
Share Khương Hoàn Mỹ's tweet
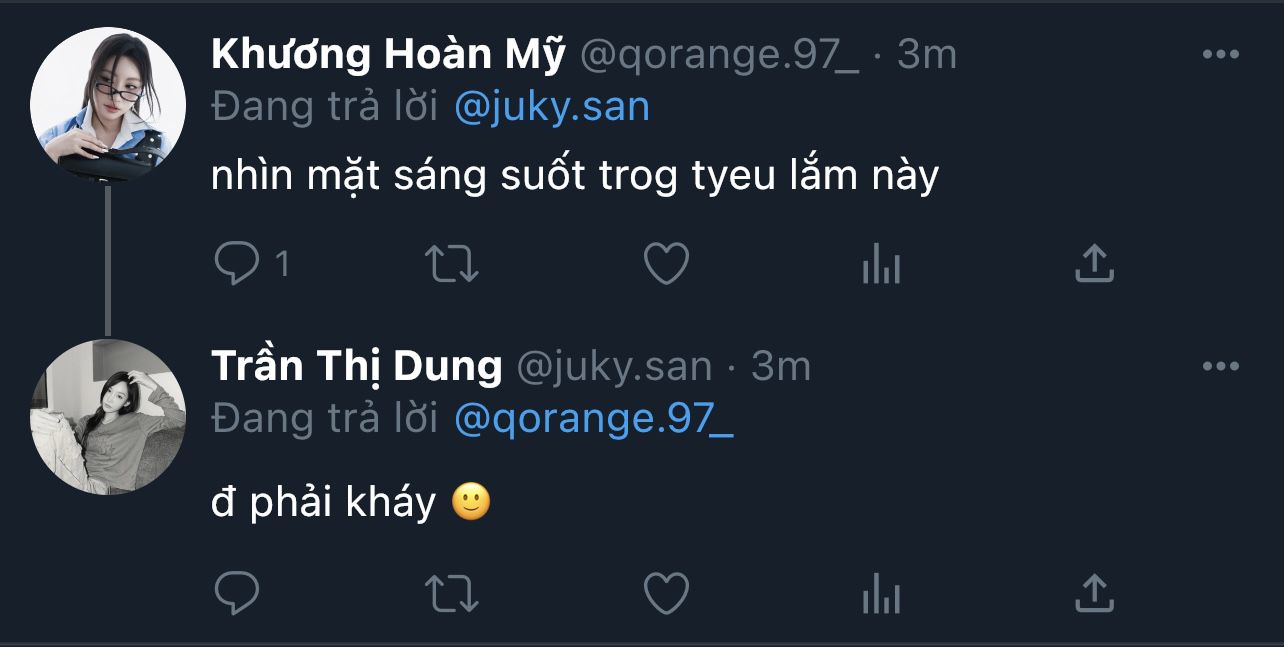coord(1094,264)
